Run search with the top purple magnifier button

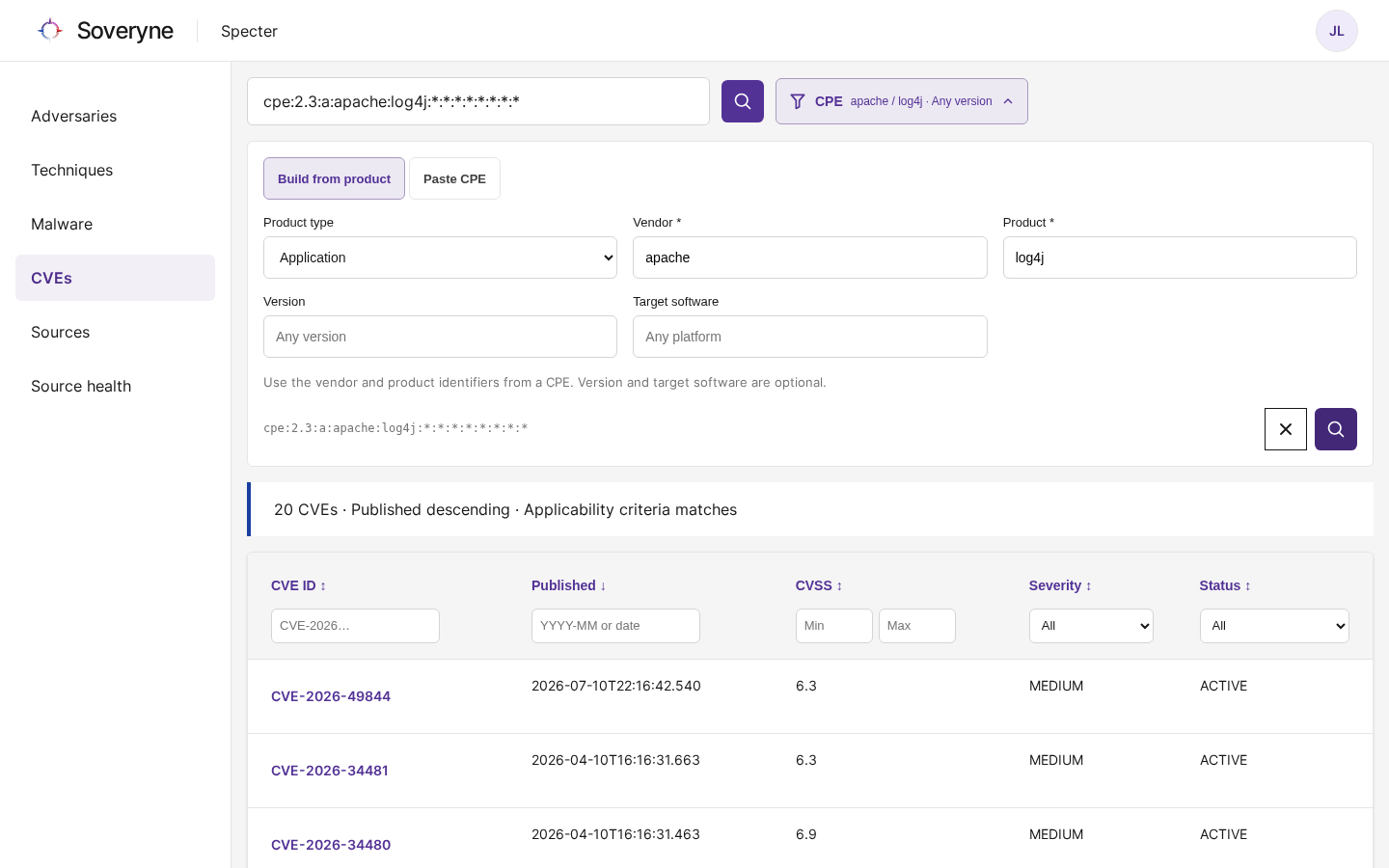click(743, 101)
